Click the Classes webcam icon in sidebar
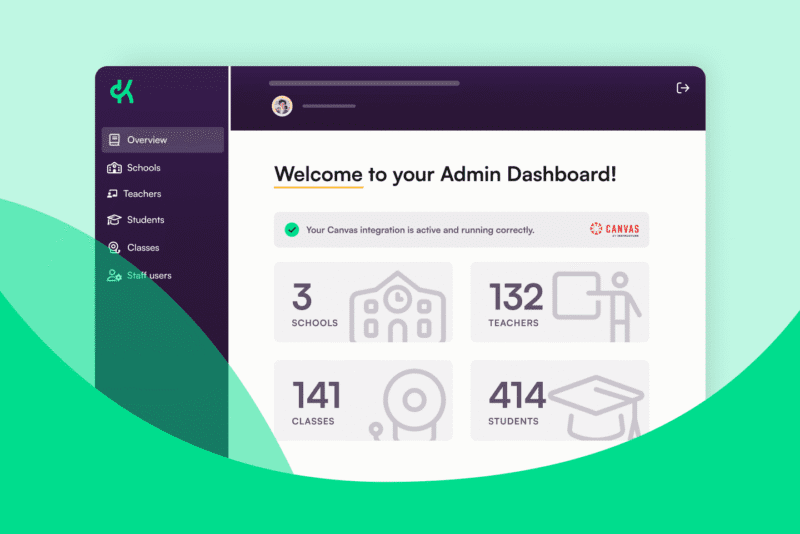 click(114, 247)
